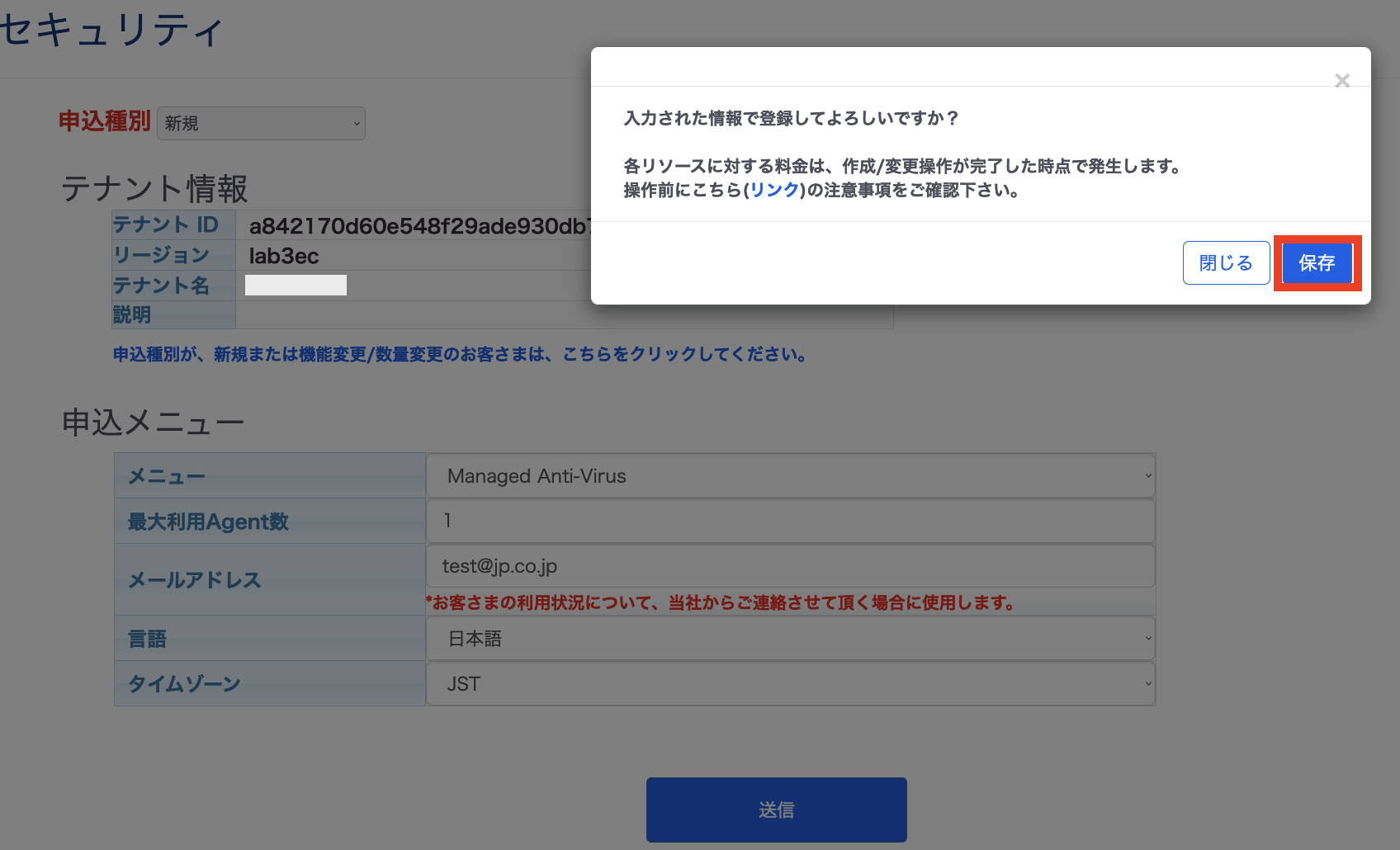Click the 閉じる button to dismiss dialog
Viewport: 1400px width, 850px height.
pos(1226,262)
